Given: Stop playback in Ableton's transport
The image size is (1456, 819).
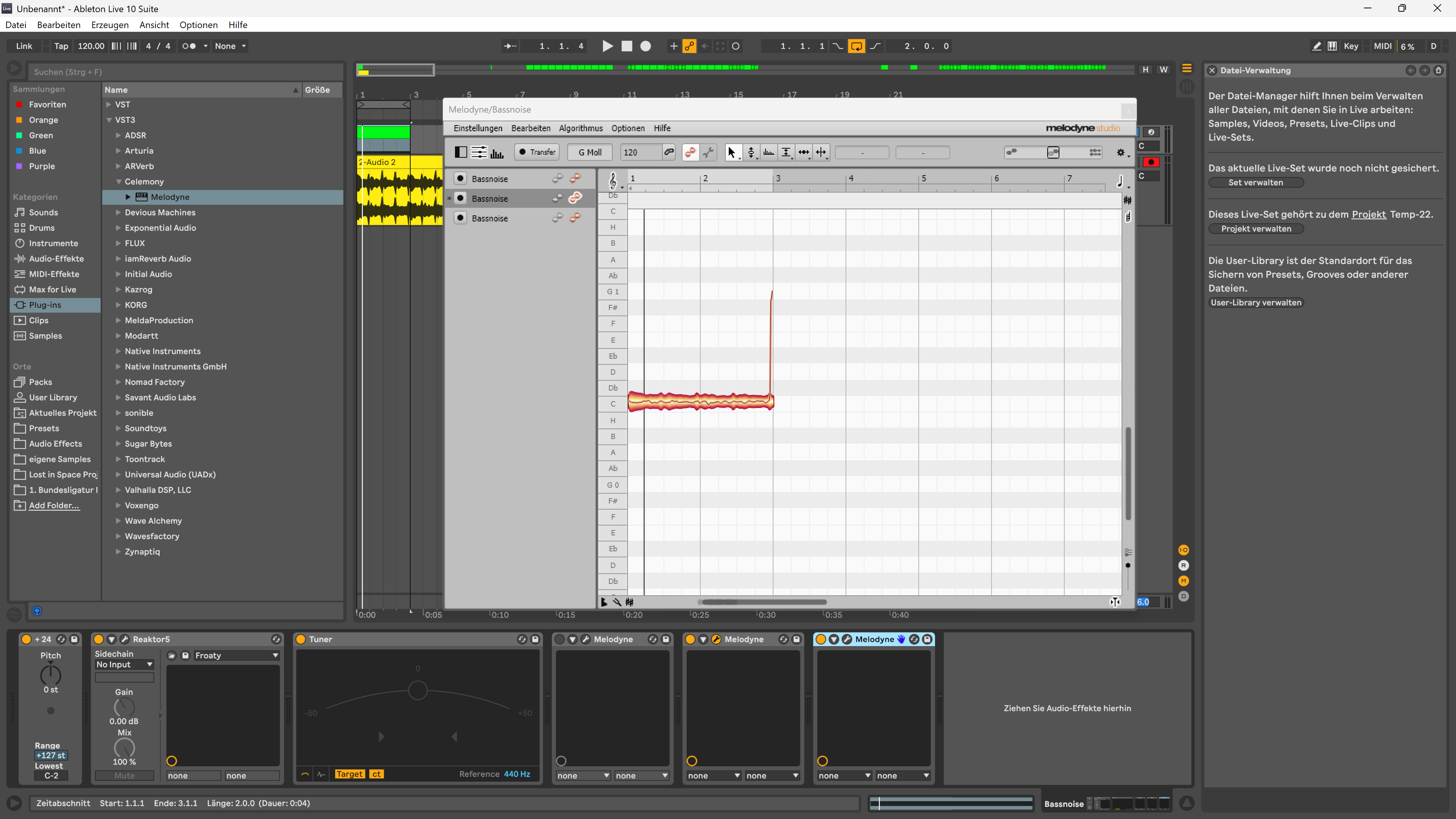Looking at the screenshot, I should [x=627, y=46].
